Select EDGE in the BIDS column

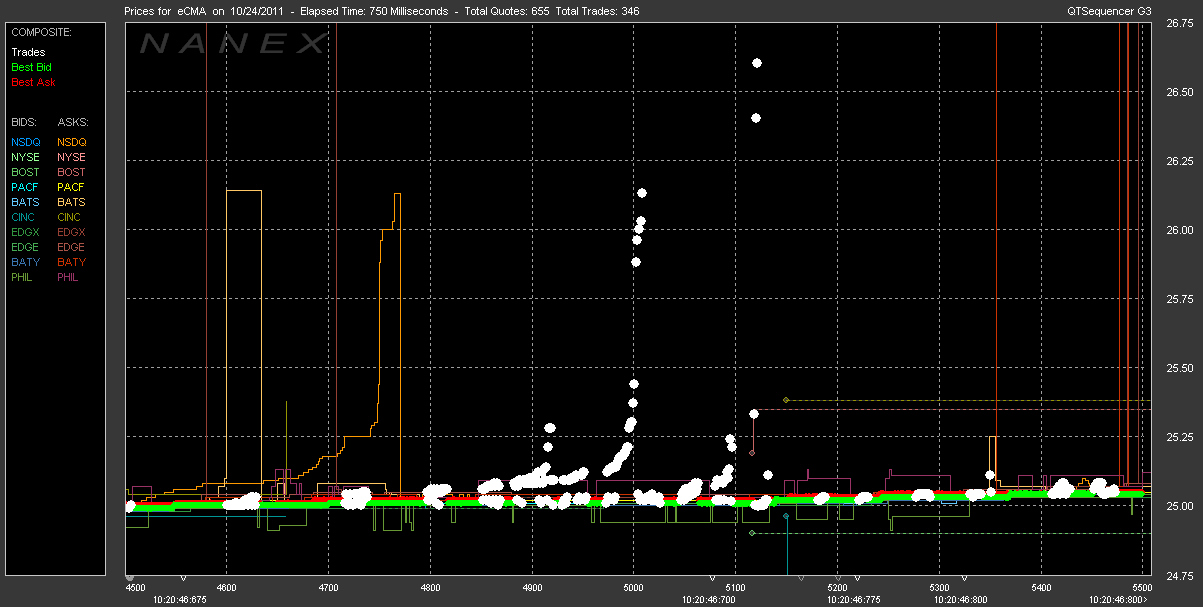(x=26, y=247)
